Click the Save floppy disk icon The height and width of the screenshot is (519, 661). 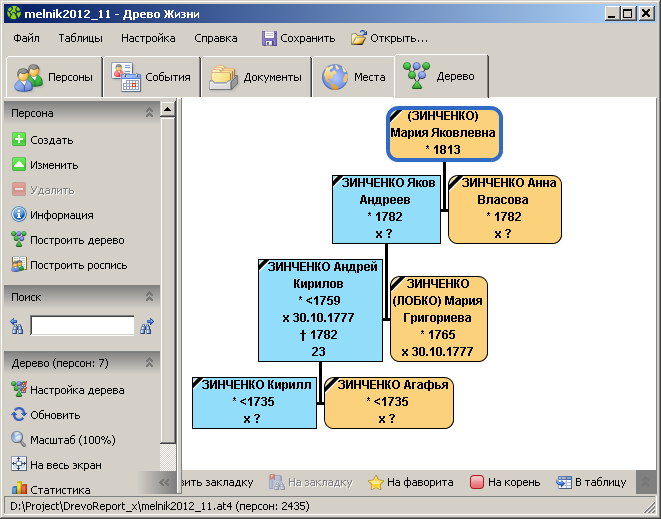(x=269, y=38)
